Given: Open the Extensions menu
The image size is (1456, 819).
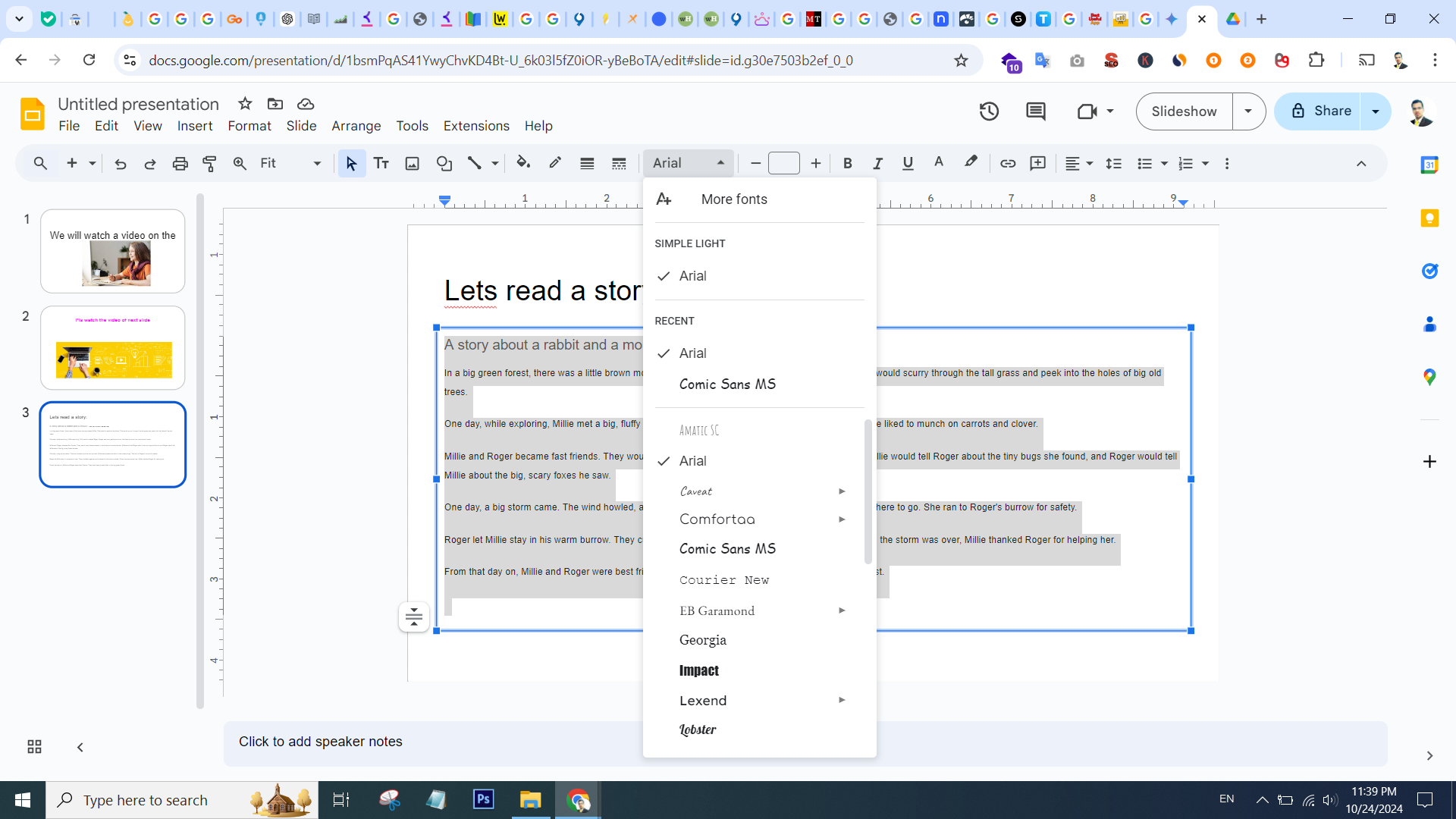Looking at the screenshot, I should pyautogui.click(x=476, y=126).
